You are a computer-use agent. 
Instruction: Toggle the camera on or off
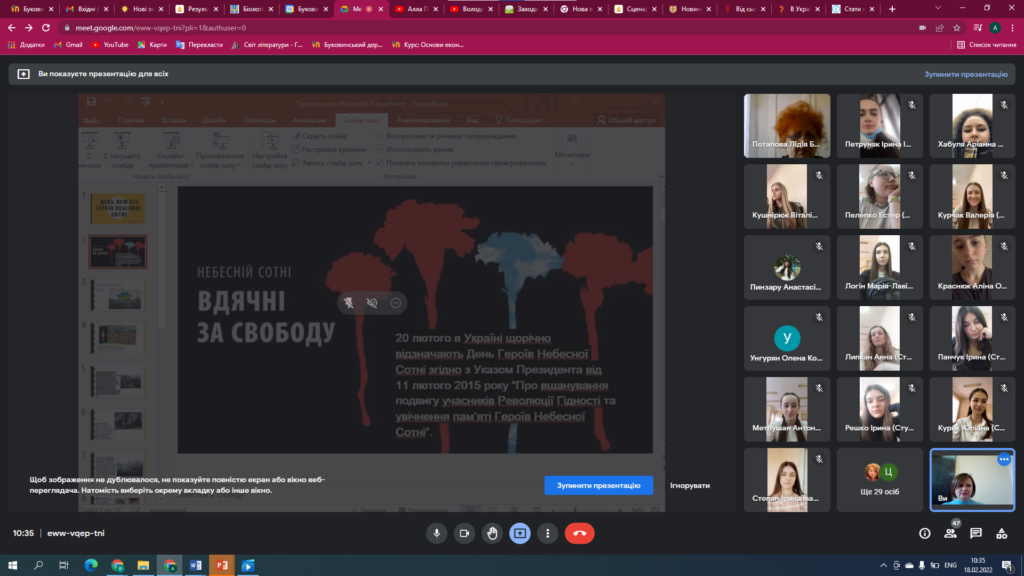click(464, 533)
